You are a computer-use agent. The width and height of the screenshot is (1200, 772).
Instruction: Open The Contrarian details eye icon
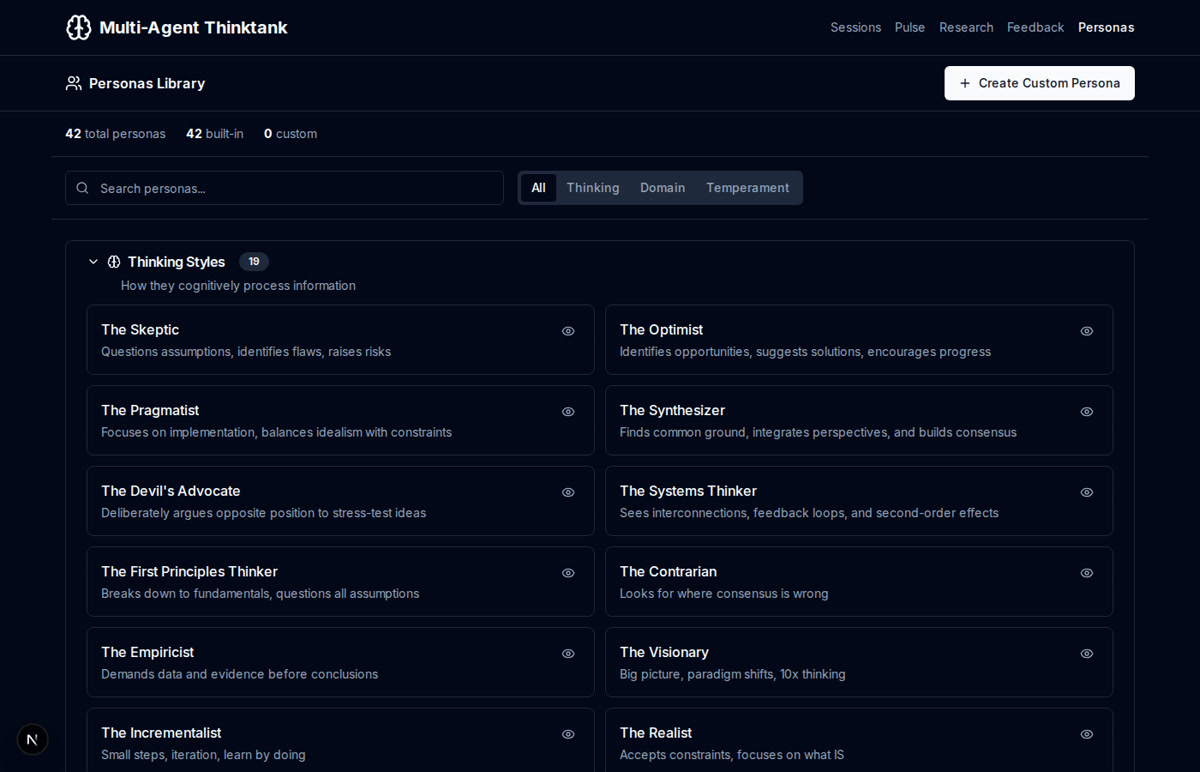click(x=1086, y=573)
